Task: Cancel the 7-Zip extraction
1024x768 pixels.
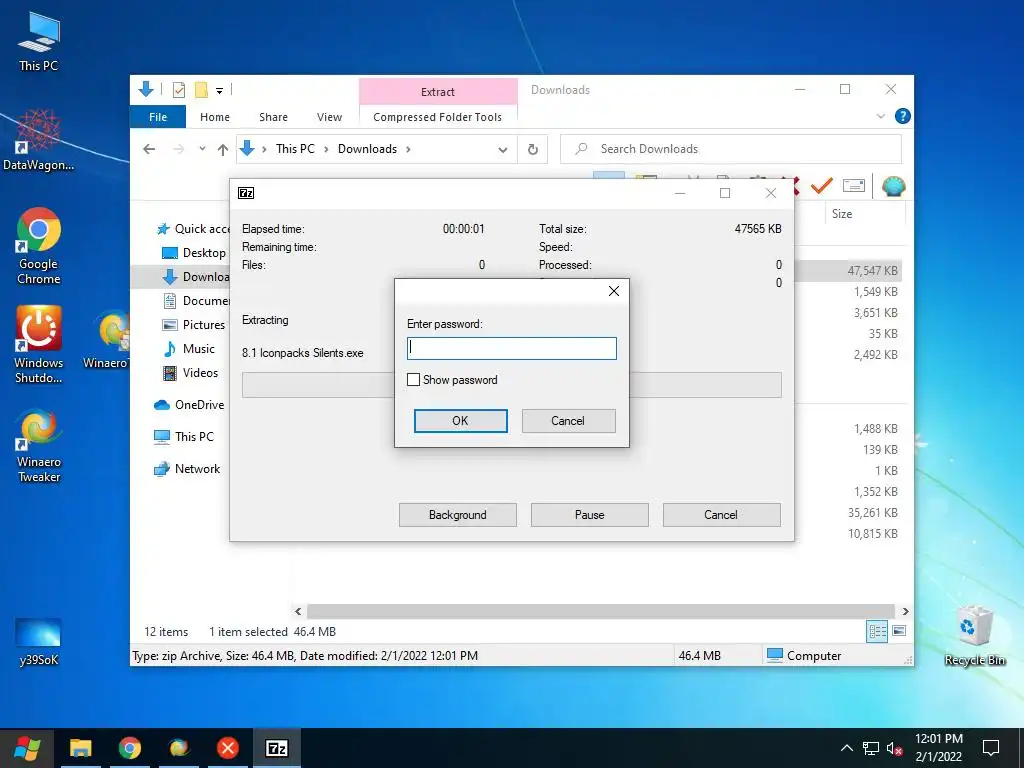Action: coord(721,515)
